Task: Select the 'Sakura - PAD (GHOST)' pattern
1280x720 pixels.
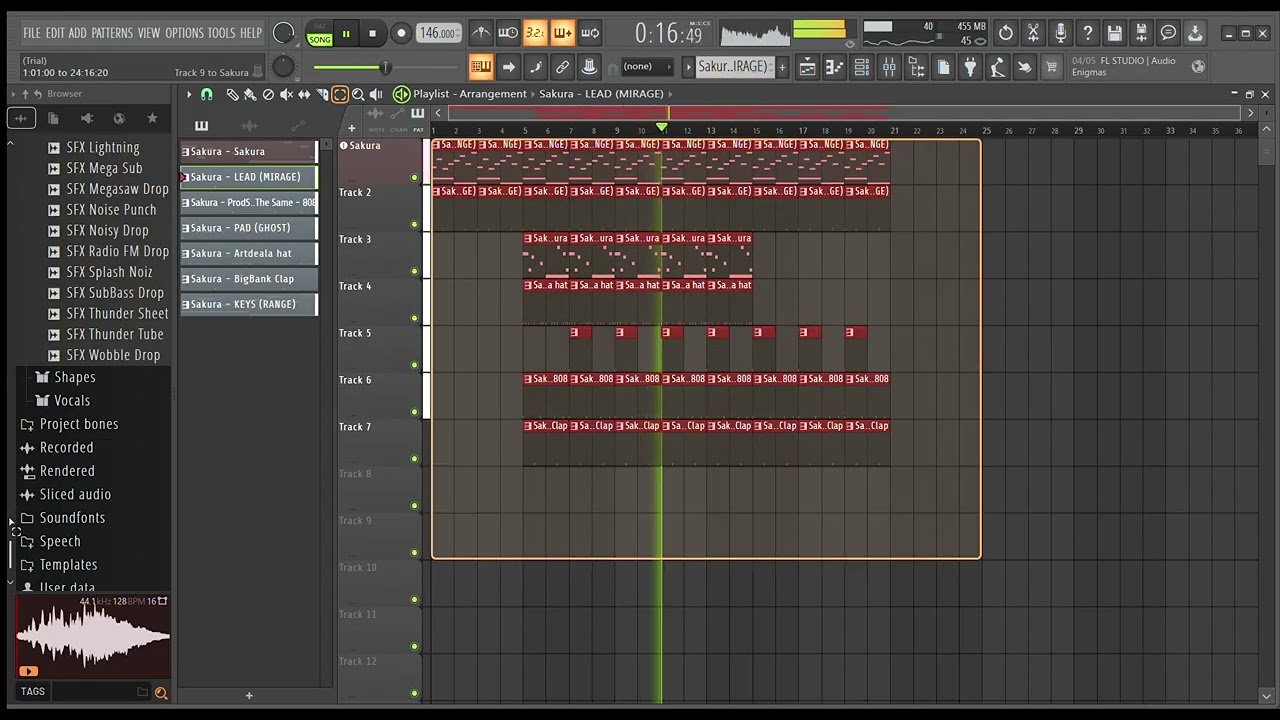Action: tap(249, 228)
